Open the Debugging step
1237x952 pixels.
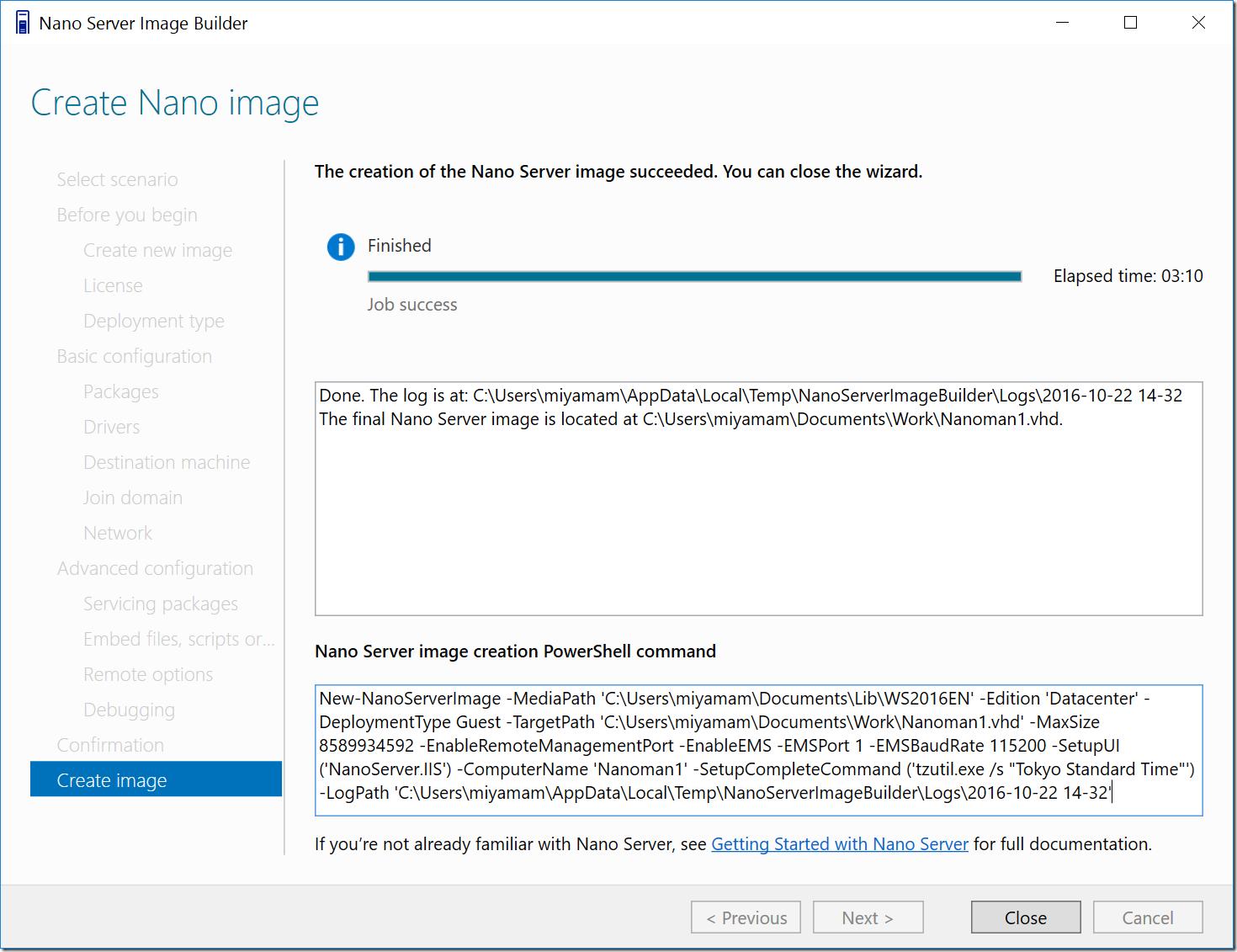[130, 710]
